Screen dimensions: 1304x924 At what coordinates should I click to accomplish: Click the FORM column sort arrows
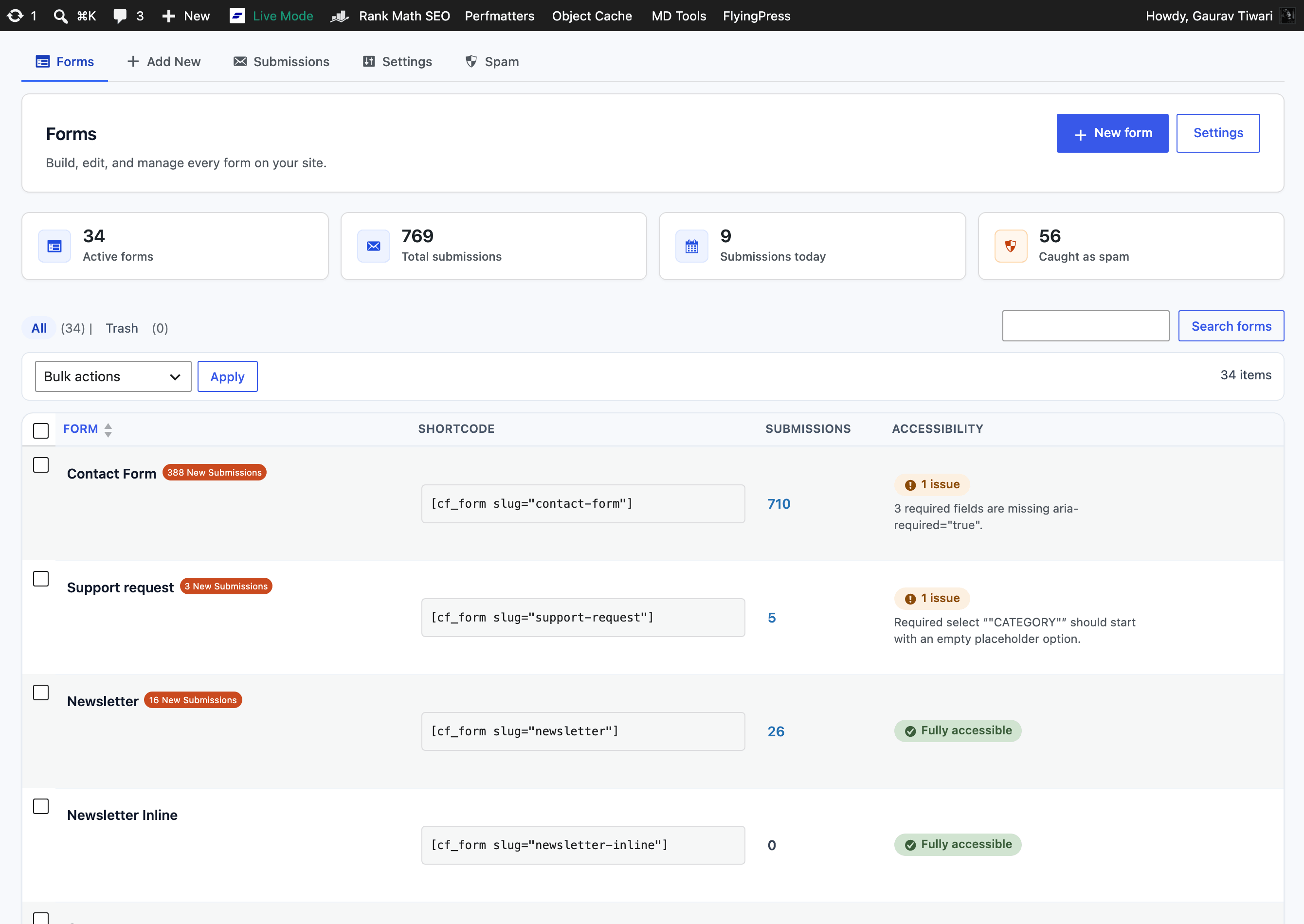pyautogui.click(x=108, y=429)
